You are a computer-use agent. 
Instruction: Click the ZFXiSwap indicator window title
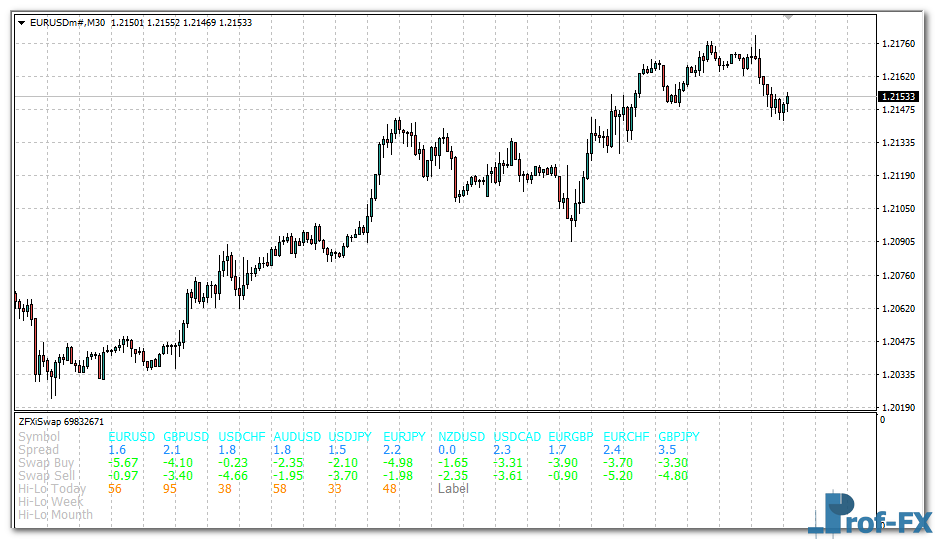click(x=61, y=422)
